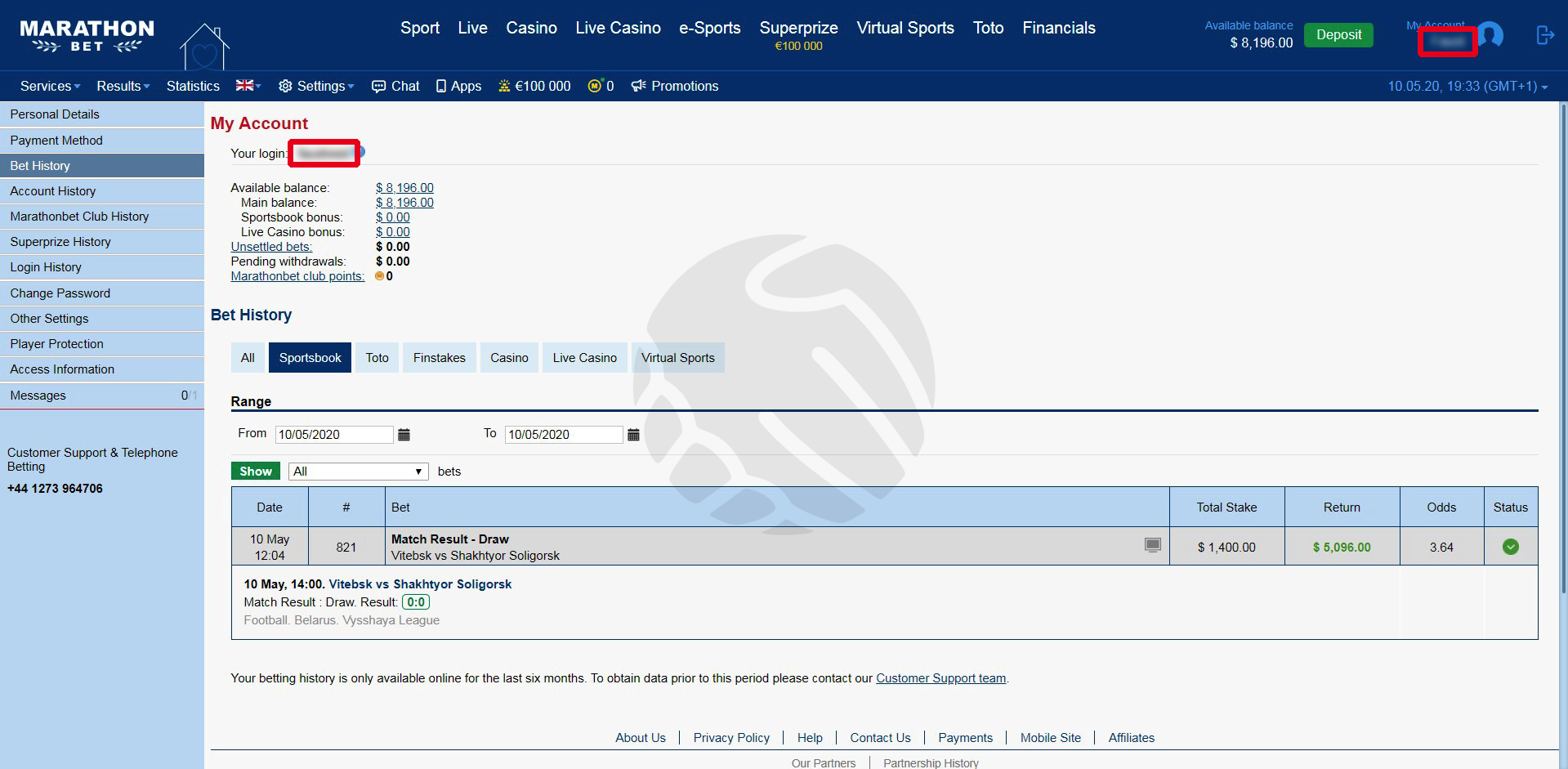Screen dimensions: 1568x769
Task: Open Marathonbet Club History in sidebar
Action: [x=102, y=217]
